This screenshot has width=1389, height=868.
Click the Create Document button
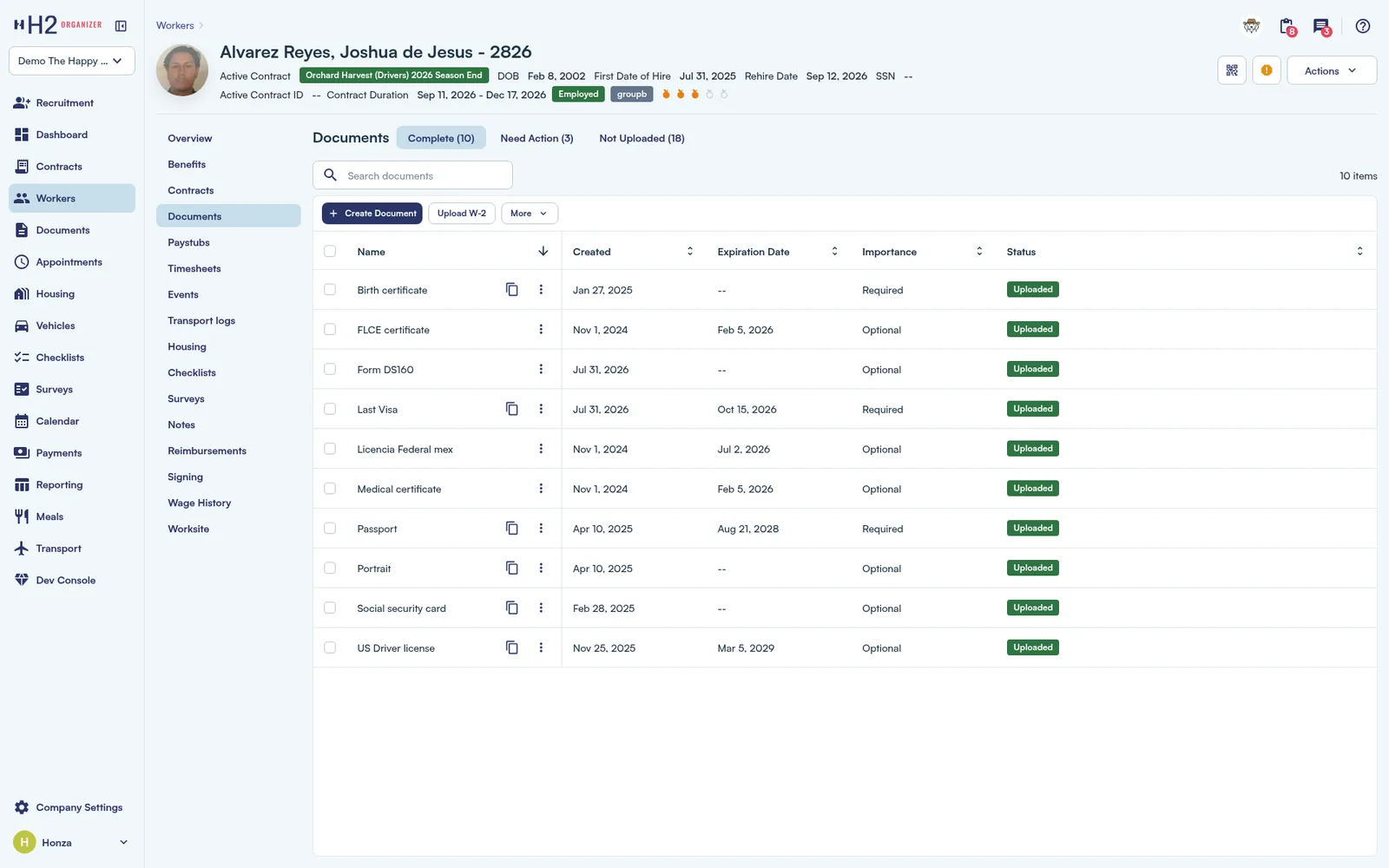point(372,214)
